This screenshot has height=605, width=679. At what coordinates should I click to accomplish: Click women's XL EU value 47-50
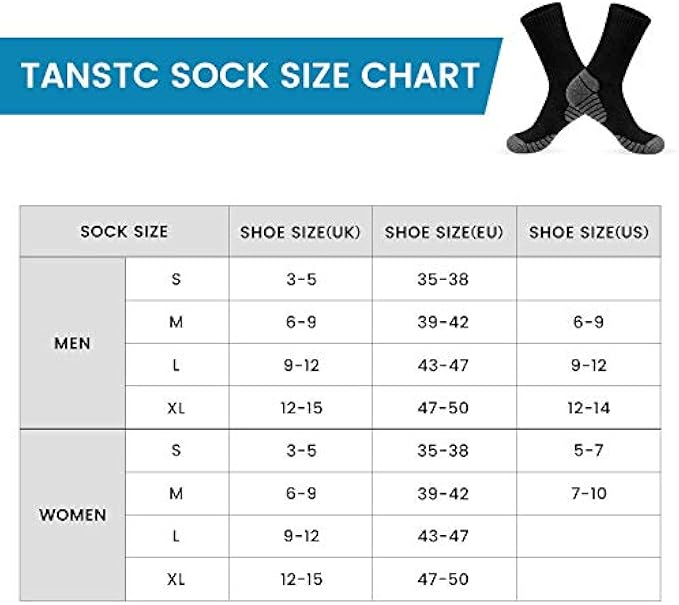pos(443,579)
